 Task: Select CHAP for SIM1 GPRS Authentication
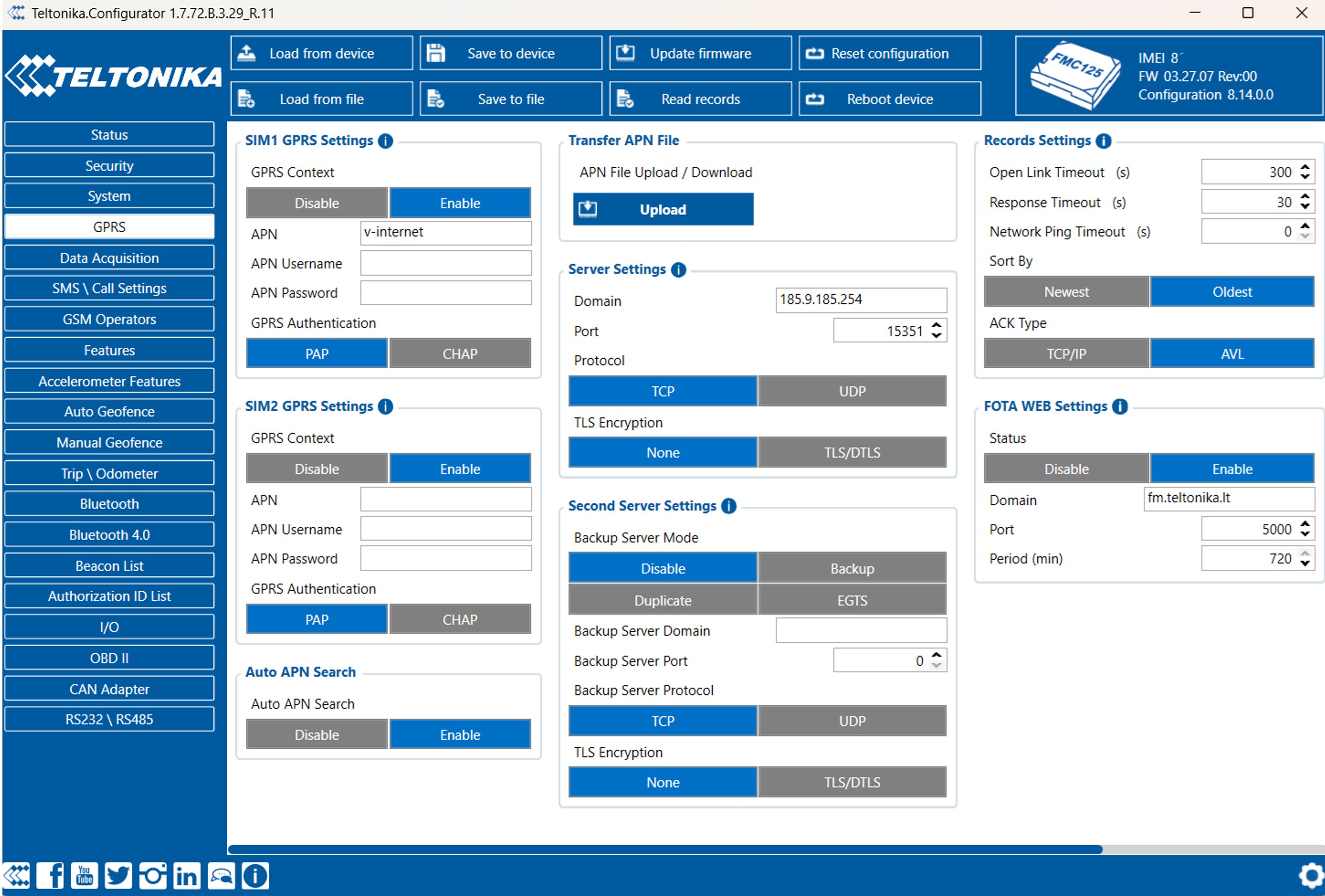(460, 354)
